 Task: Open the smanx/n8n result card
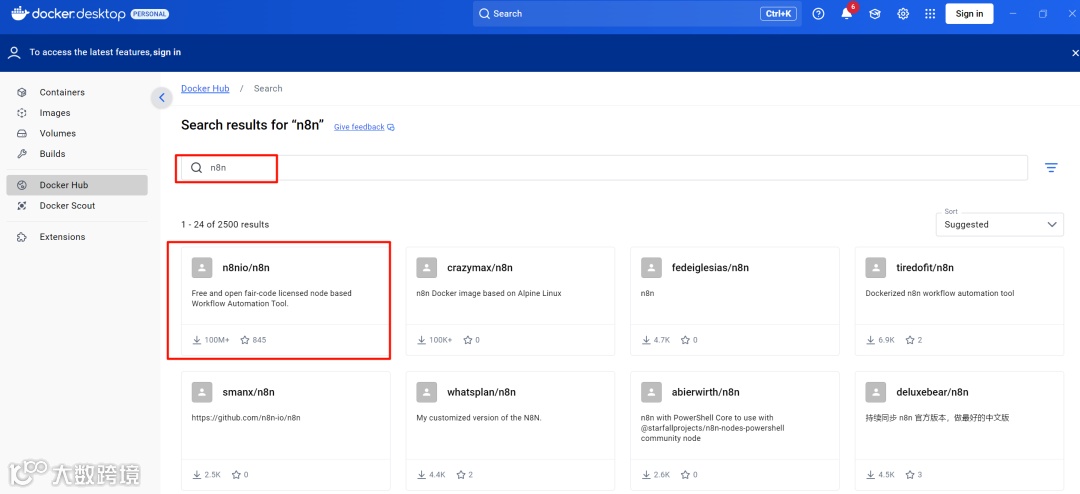[286, 433]
